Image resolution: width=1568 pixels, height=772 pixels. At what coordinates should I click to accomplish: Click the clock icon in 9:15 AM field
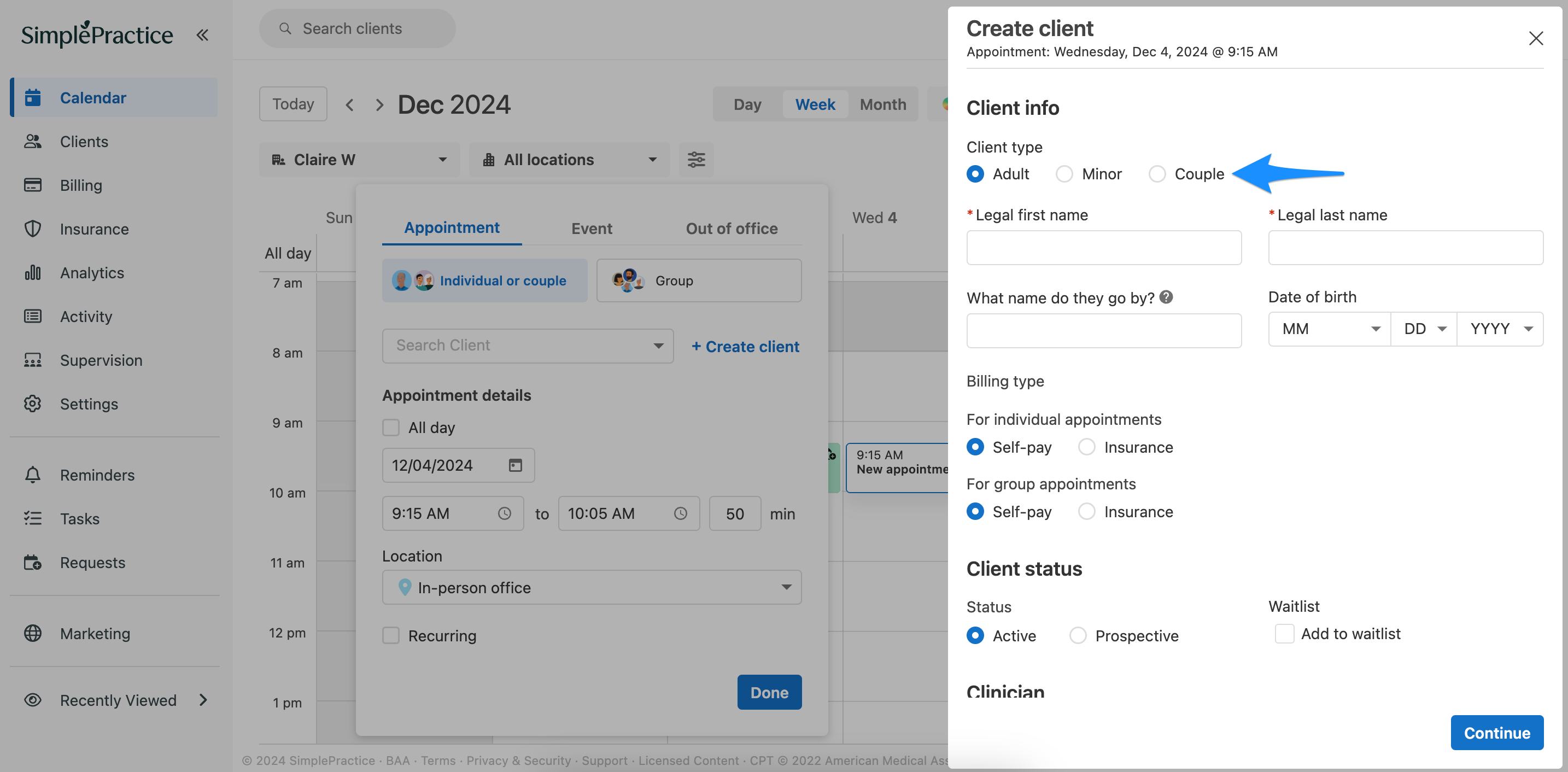point(505,513)
